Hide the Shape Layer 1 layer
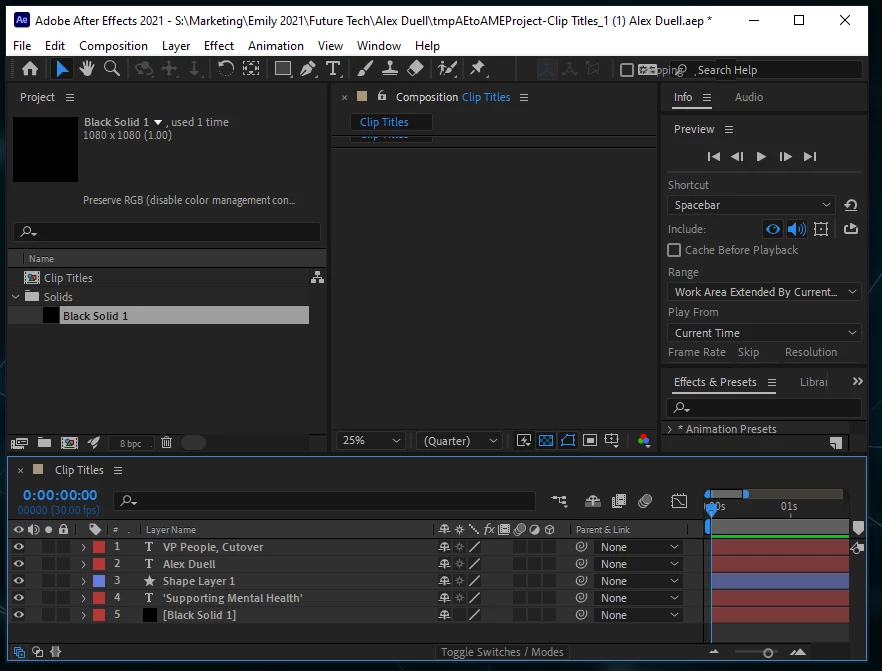Viewport: 882px width, 671px height. 19,580
